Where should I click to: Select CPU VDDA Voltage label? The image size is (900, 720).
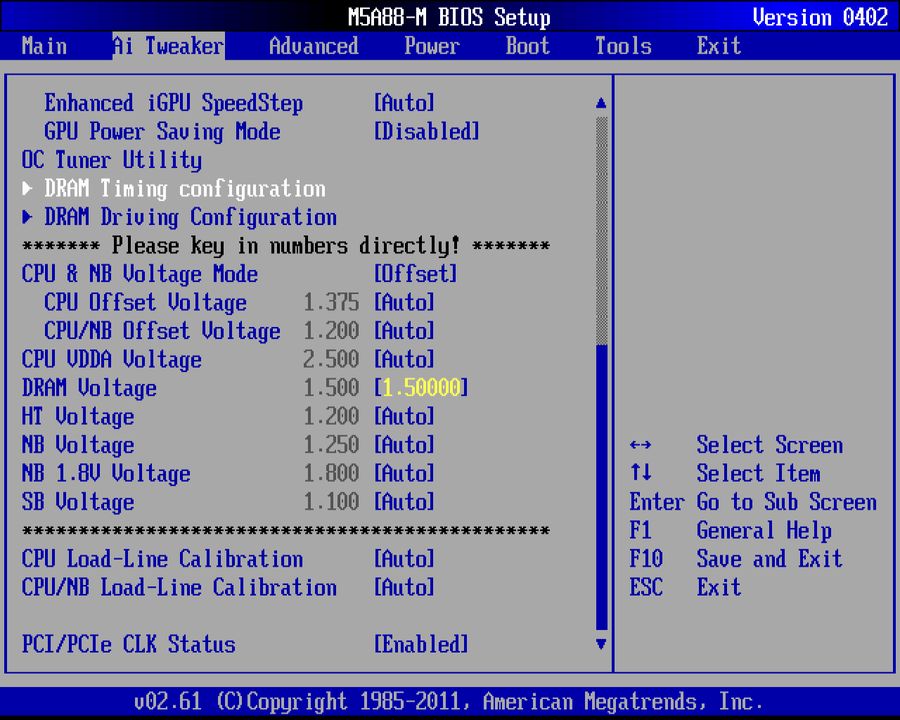[111, 359]
